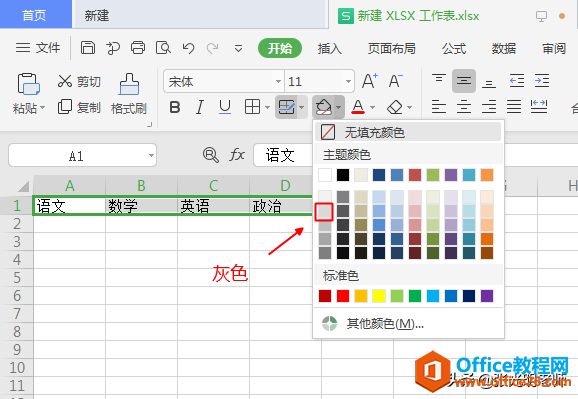Screen dimensions: 578x399
Task: Click column A header
Action: coord(69,185)
